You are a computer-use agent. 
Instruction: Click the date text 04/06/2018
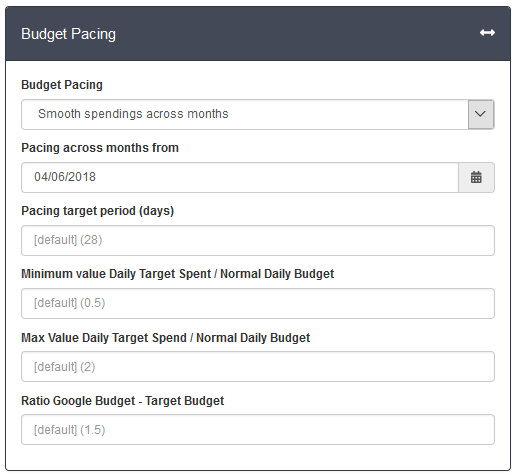pos(65,177)
